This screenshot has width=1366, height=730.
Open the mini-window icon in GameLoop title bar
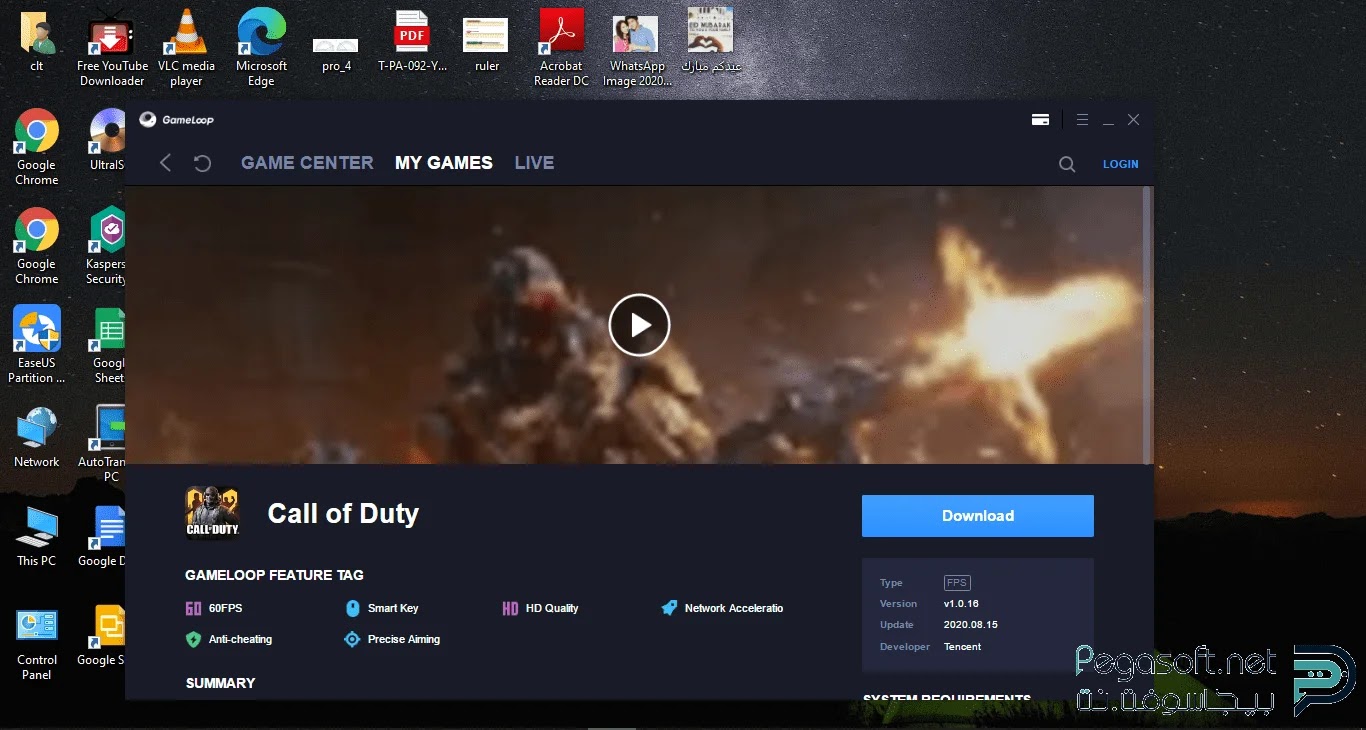click(x=1040, y=120)
